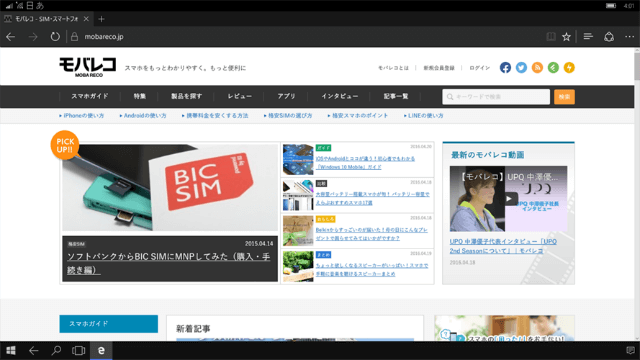Open the BIC SIM pickup image
This screenshot has height=360, width=640.
(x=170, y=188)
